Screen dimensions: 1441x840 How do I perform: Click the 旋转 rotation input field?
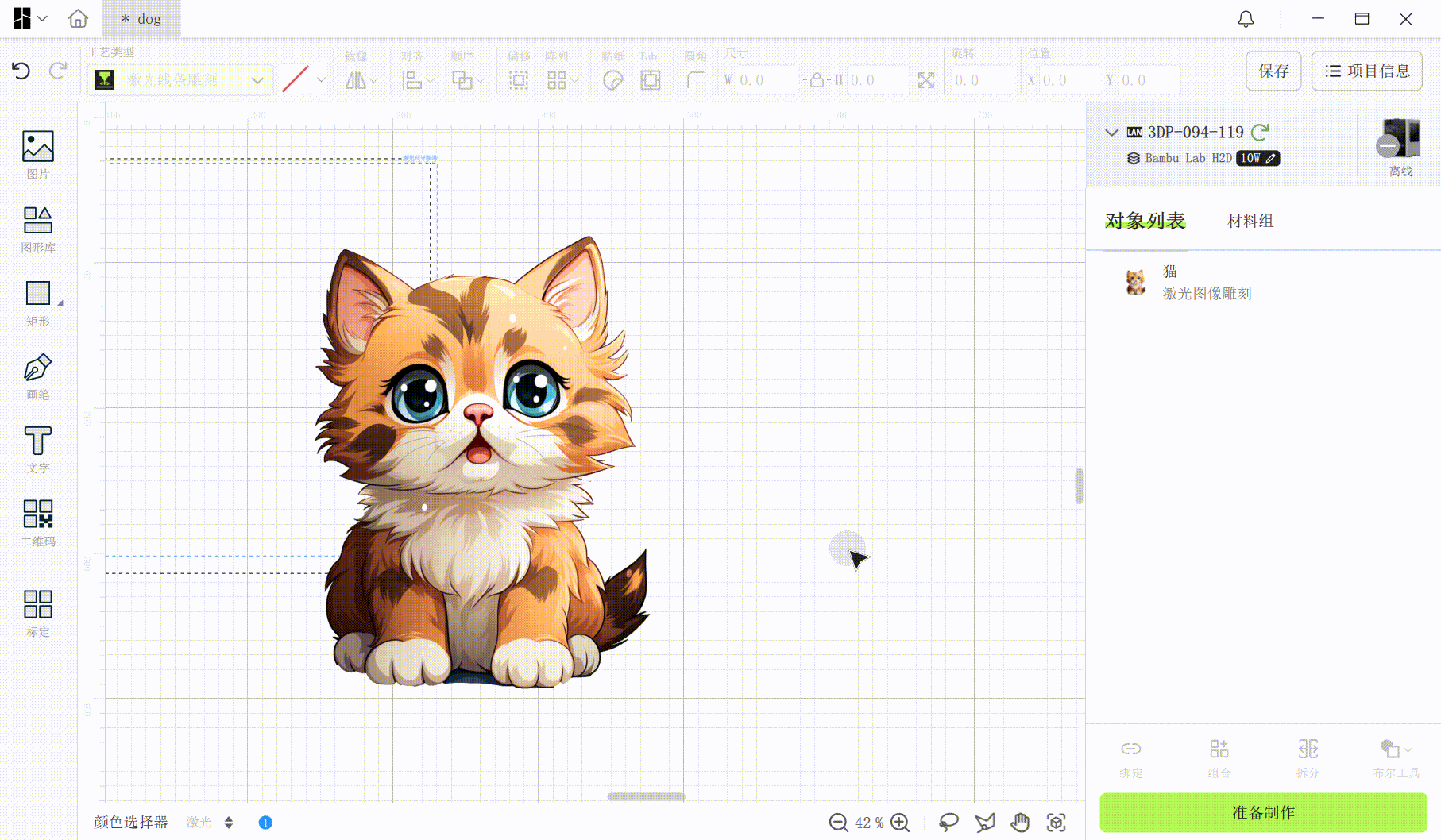[x=983, y=80]
